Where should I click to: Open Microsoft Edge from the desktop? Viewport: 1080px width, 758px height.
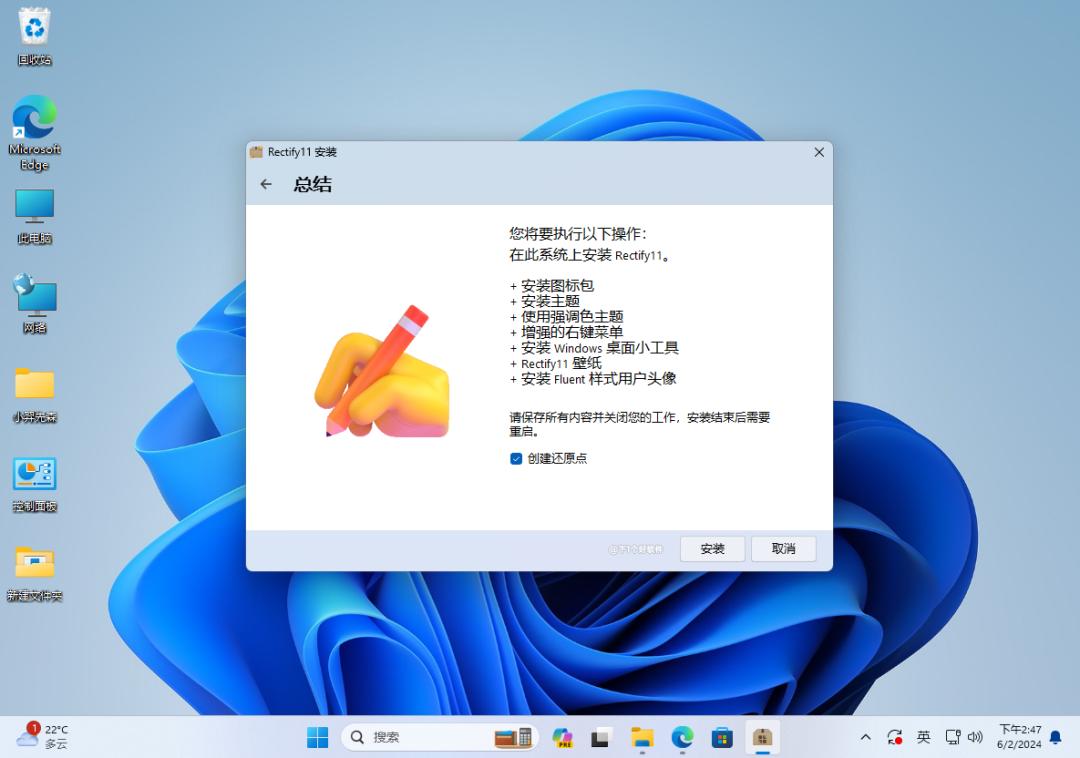tap(34, 120)
